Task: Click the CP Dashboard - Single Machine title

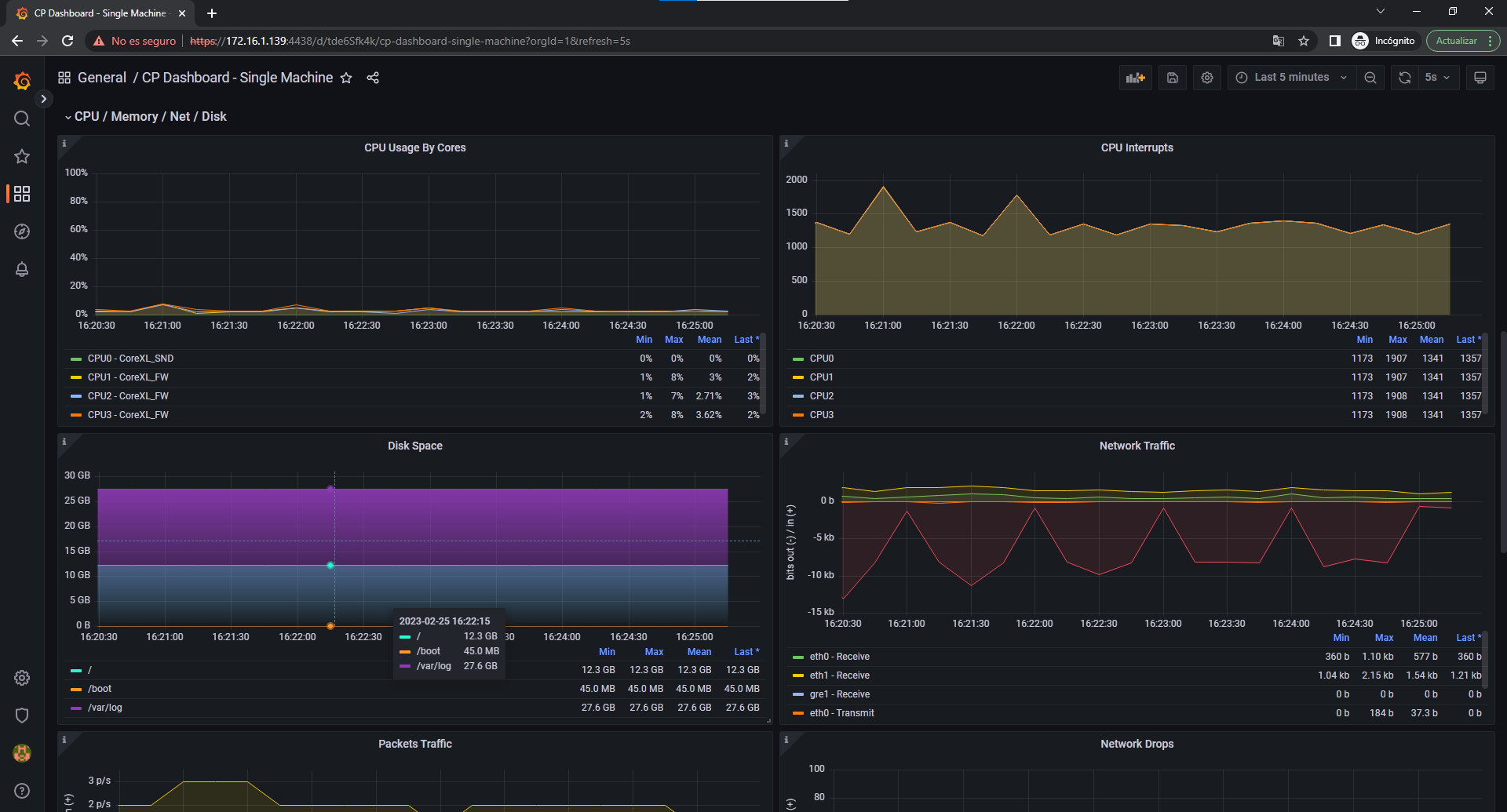Action: (x=237, y=78)
